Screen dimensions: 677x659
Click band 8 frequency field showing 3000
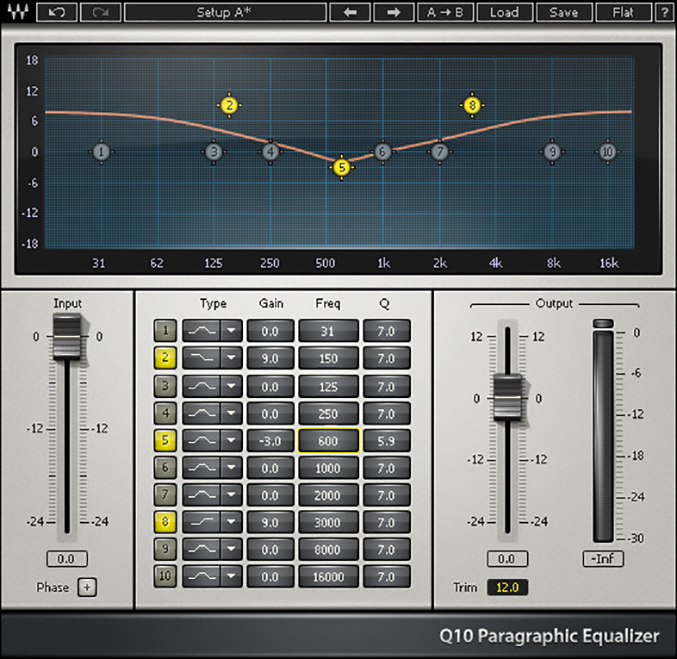328,522
